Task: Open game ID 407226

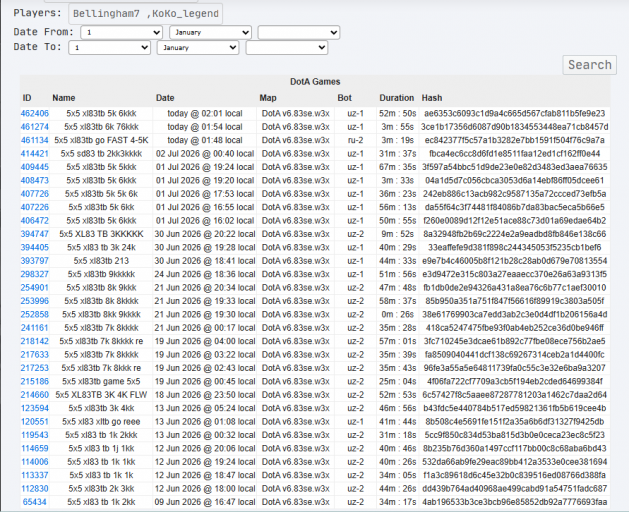Action: tap(34, 207)
